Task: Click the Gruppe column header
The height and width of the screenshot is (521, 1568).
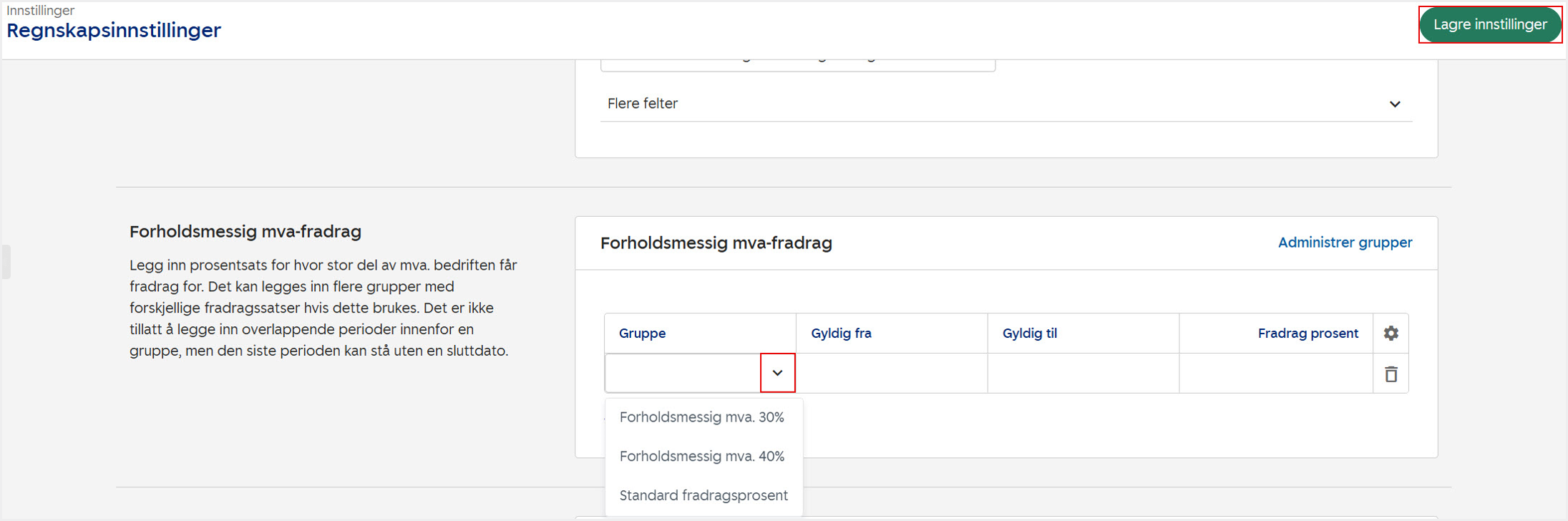Action: 642,333
